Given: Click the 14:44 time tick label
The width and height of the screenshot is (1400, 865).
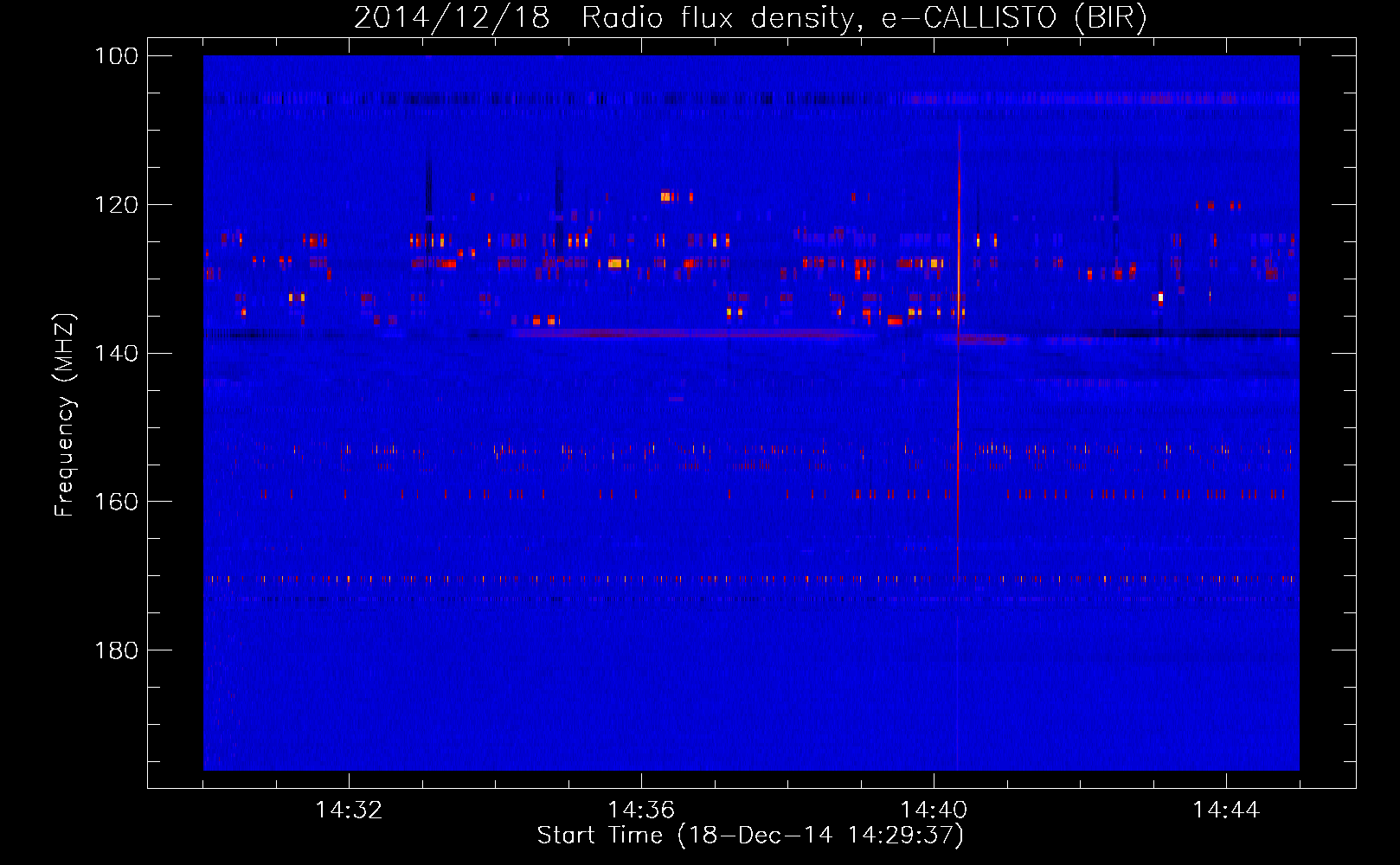Looking at the screenshot, I should 1226,811.
